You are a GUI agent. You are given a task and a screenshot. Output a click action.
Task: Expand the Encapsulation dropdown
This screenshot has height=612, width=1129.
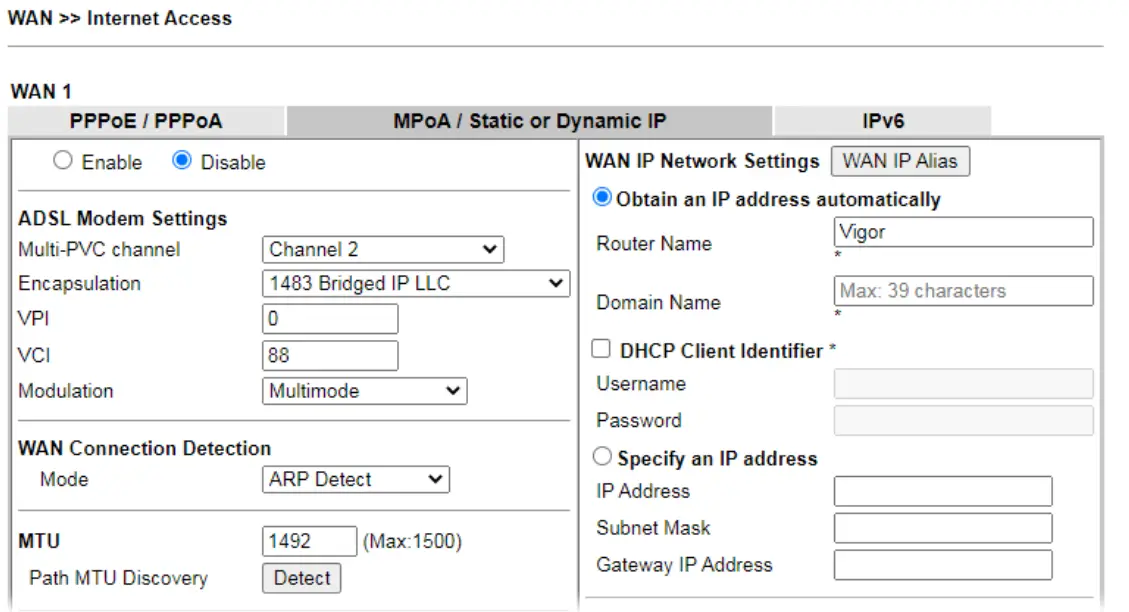point(413,283)
